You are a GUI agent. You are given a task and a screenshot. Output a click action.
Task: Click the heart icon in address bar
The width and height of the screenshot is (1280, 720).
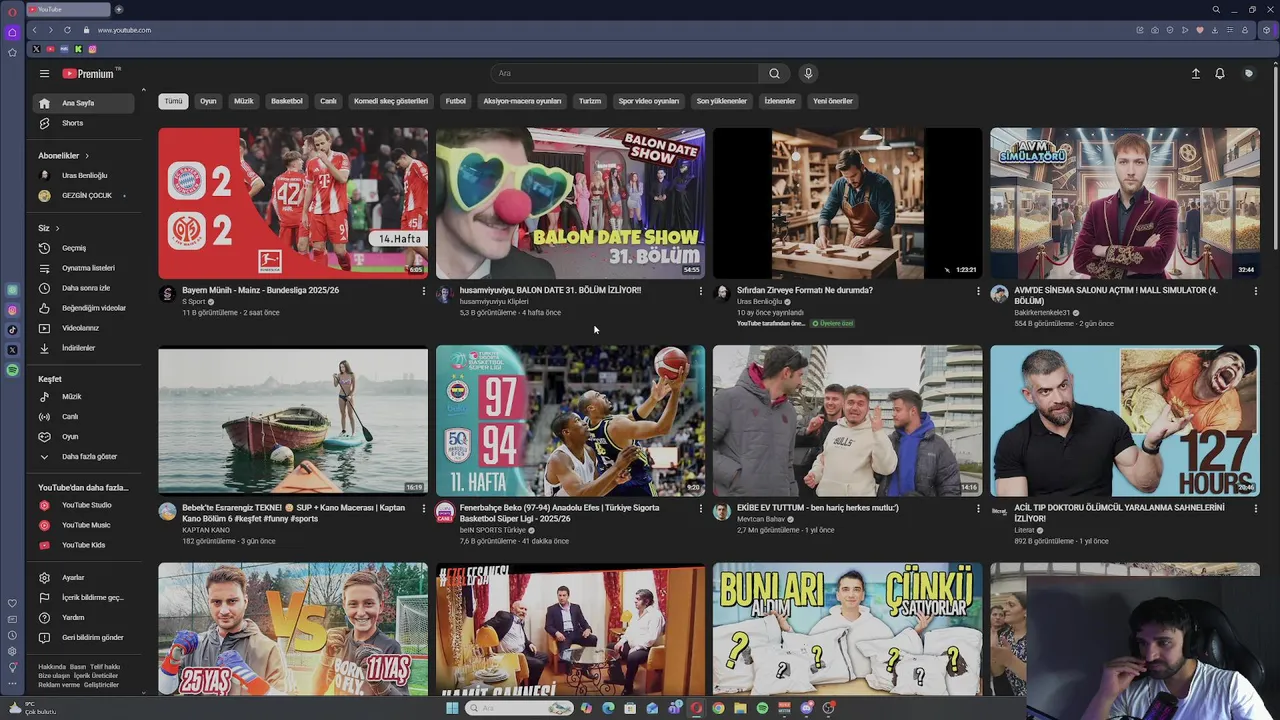tap(1200, 30)
